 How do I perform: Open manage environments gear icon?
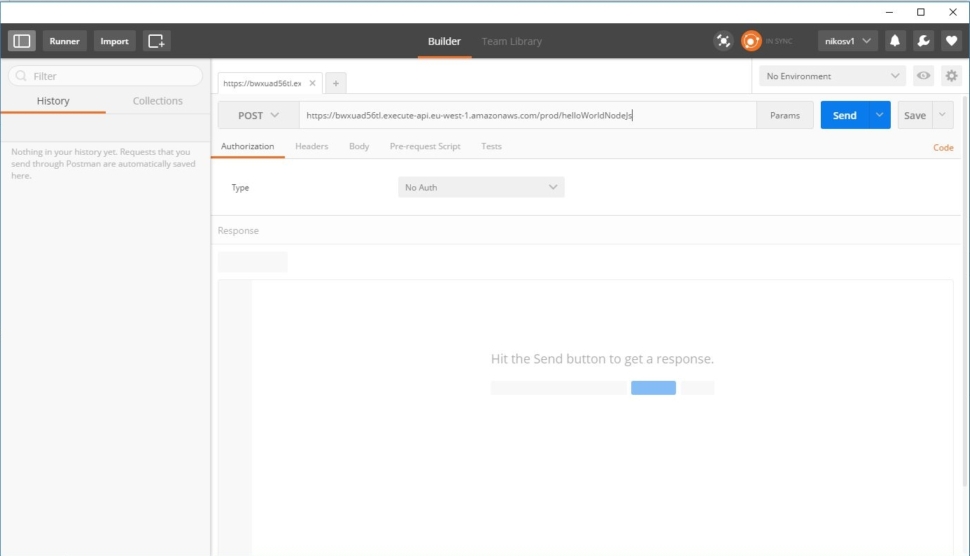pos(951,75)
